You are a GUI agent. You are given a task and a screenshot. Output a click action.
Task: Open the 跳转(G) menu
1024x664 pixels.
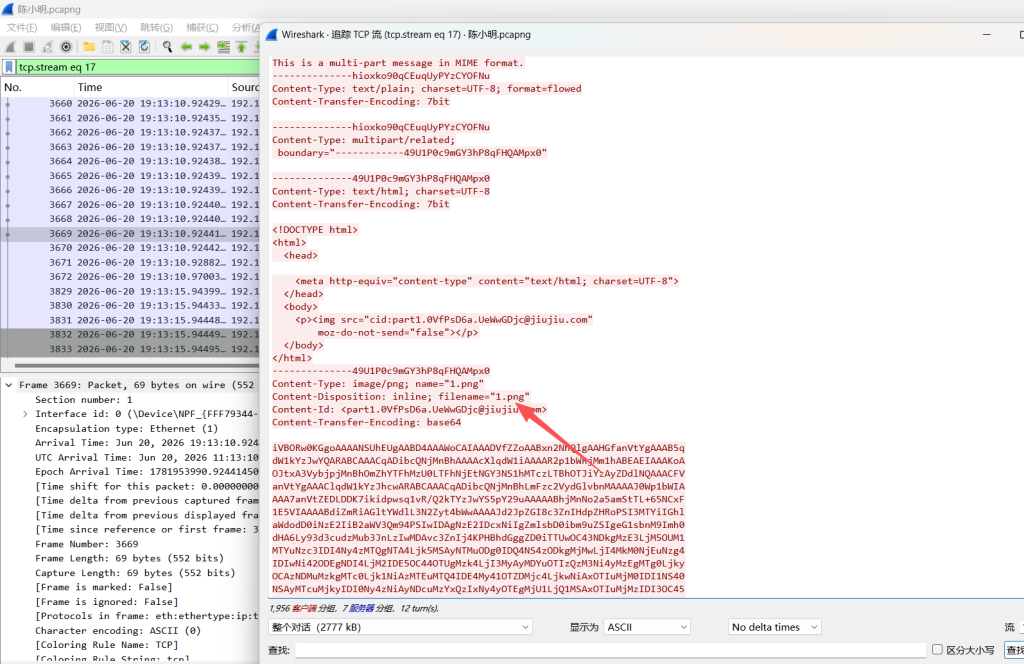[156, 27]
